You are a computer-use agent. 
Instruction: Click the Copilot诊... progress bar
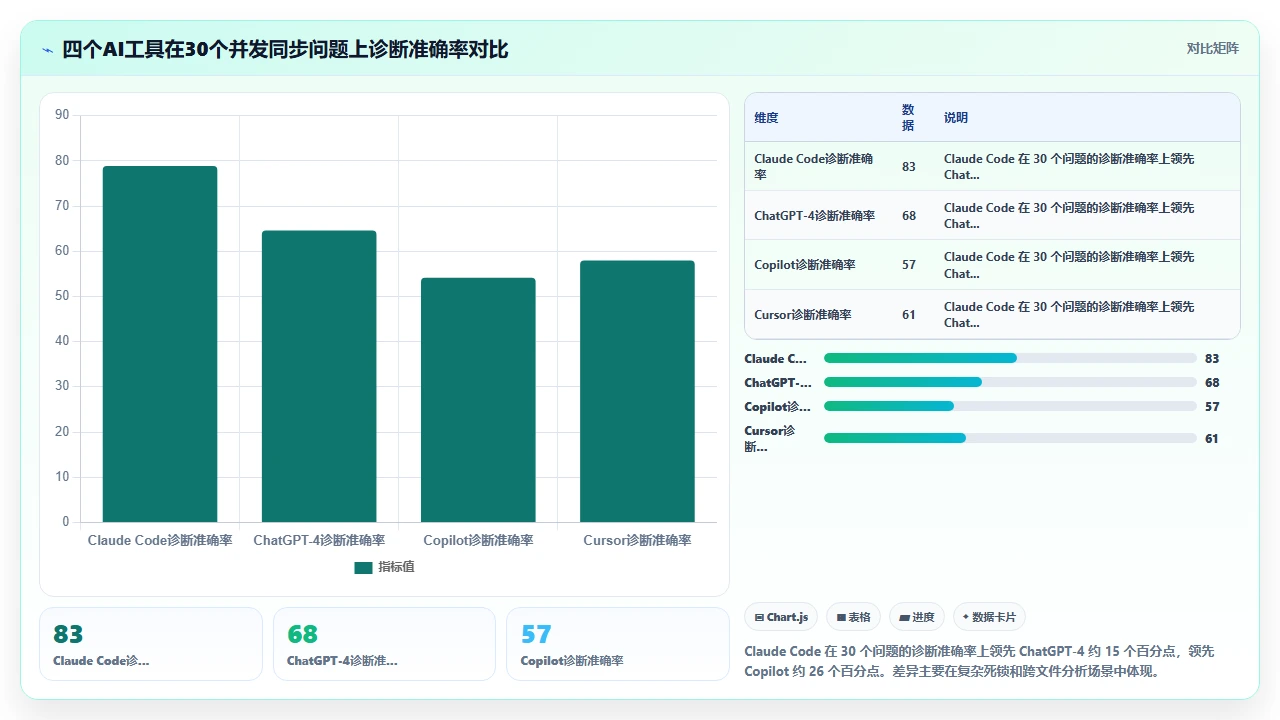[x=1010, y=406]
